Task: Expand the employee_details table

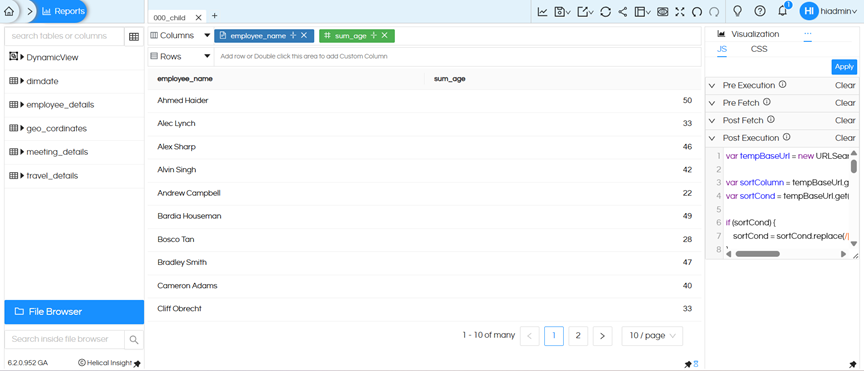Action: pyautogui.click(x=23, y=105)
